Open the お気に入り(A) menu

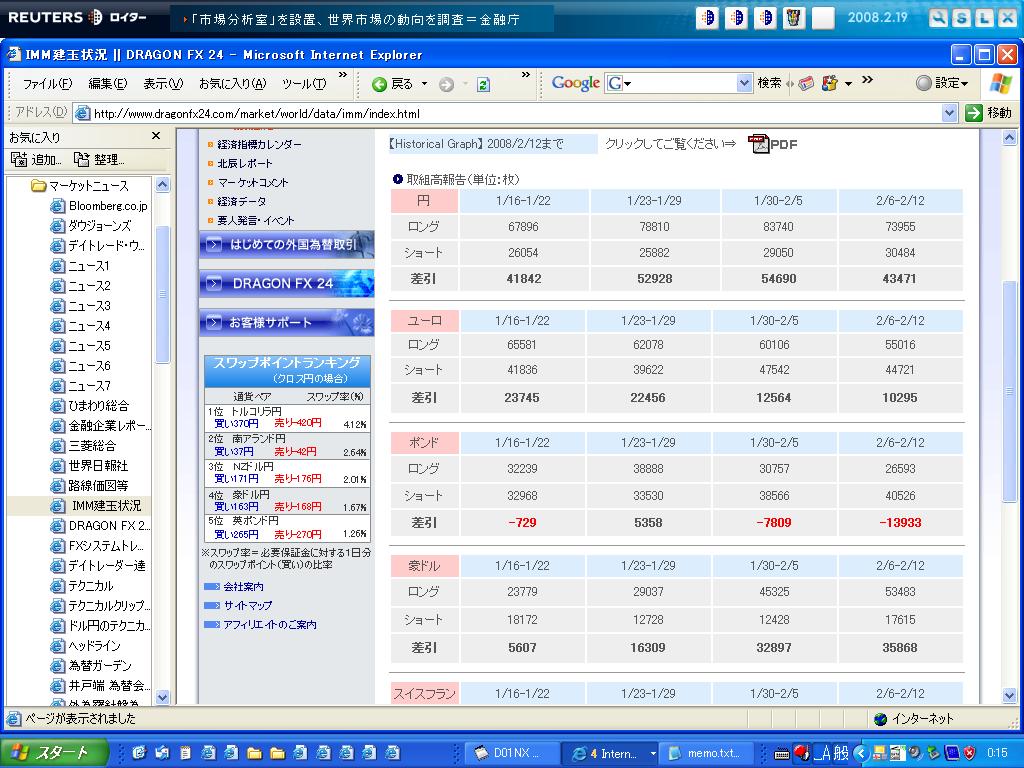click(232, 84)
